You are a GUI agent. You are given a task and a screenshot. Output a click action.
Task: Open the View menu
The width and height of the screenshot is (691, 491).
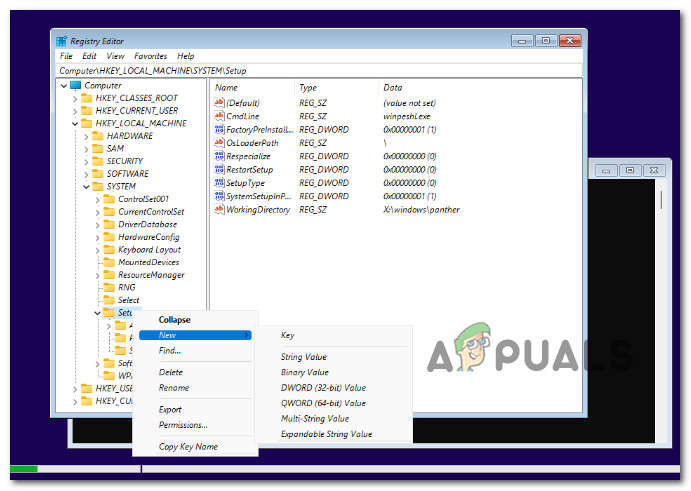click(115, 56)
